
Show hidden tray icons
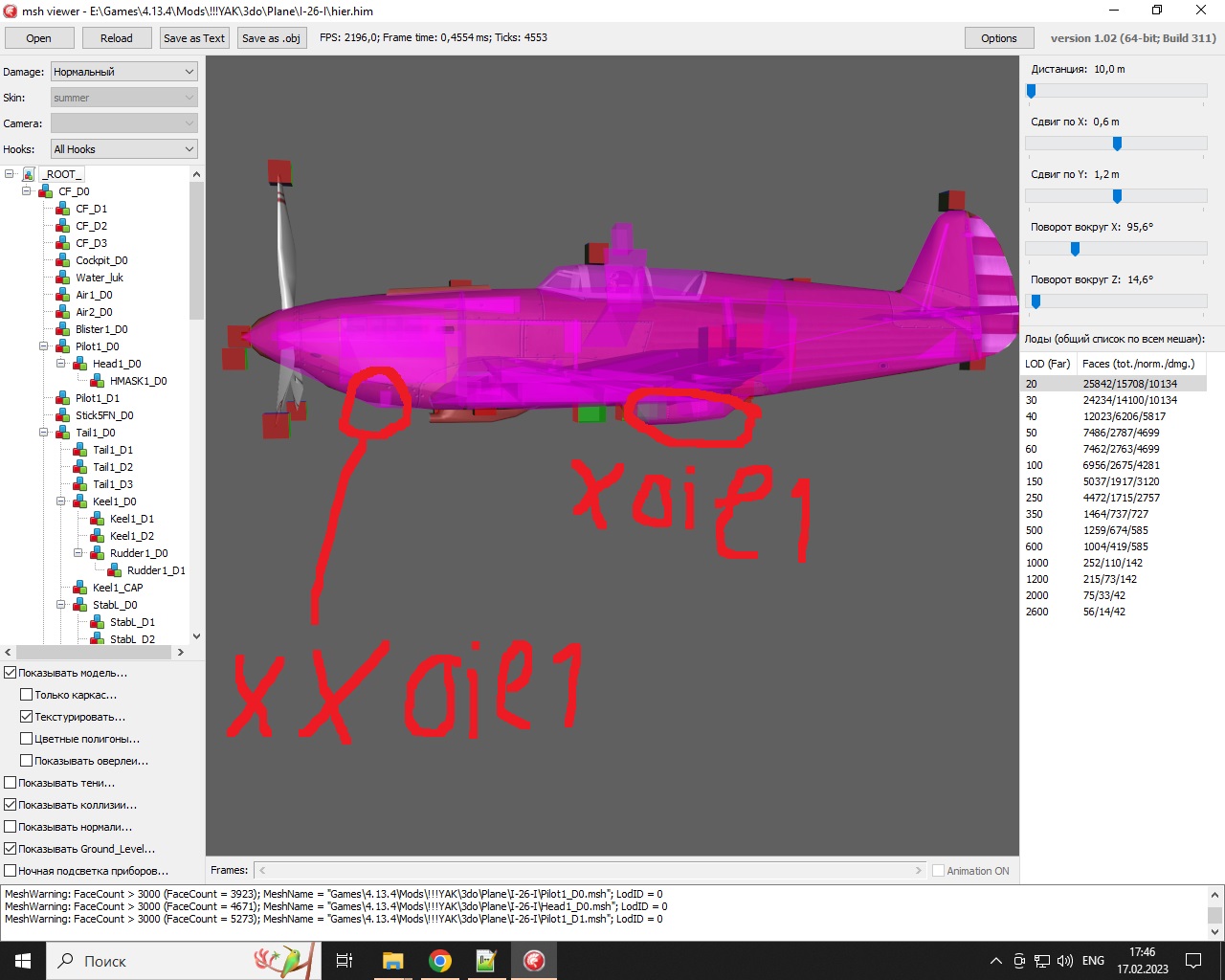pyautogui.click(x=995, y=961)
